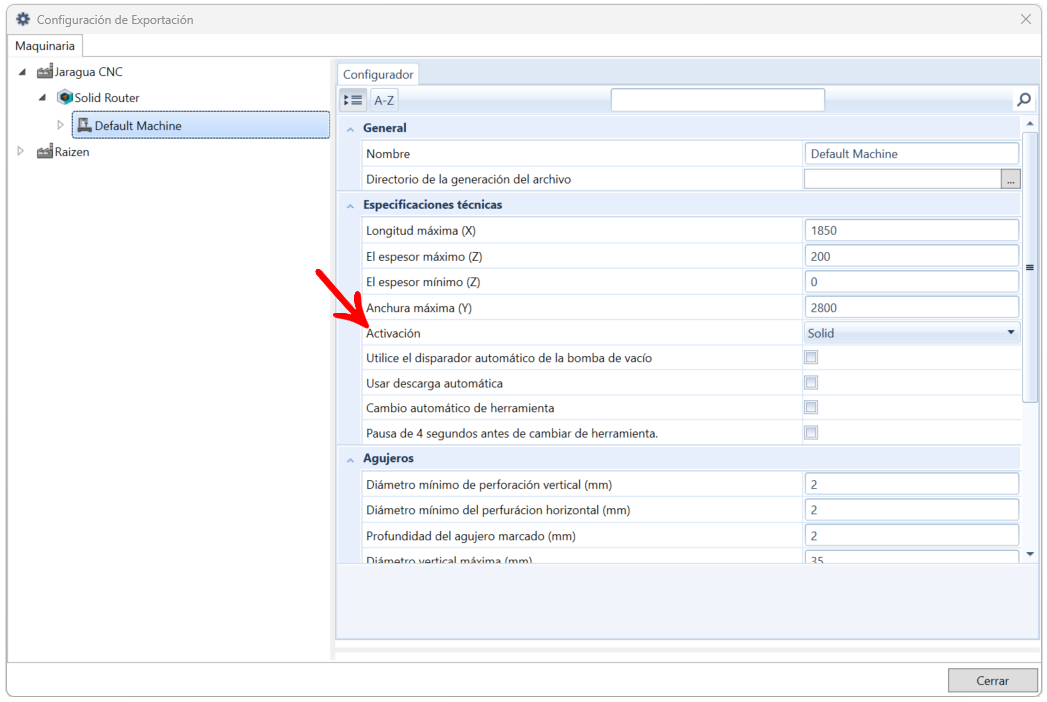
Task: Click the Anchura máxima (Y) label
Action: pyautogui.click(x=419, y=307)
